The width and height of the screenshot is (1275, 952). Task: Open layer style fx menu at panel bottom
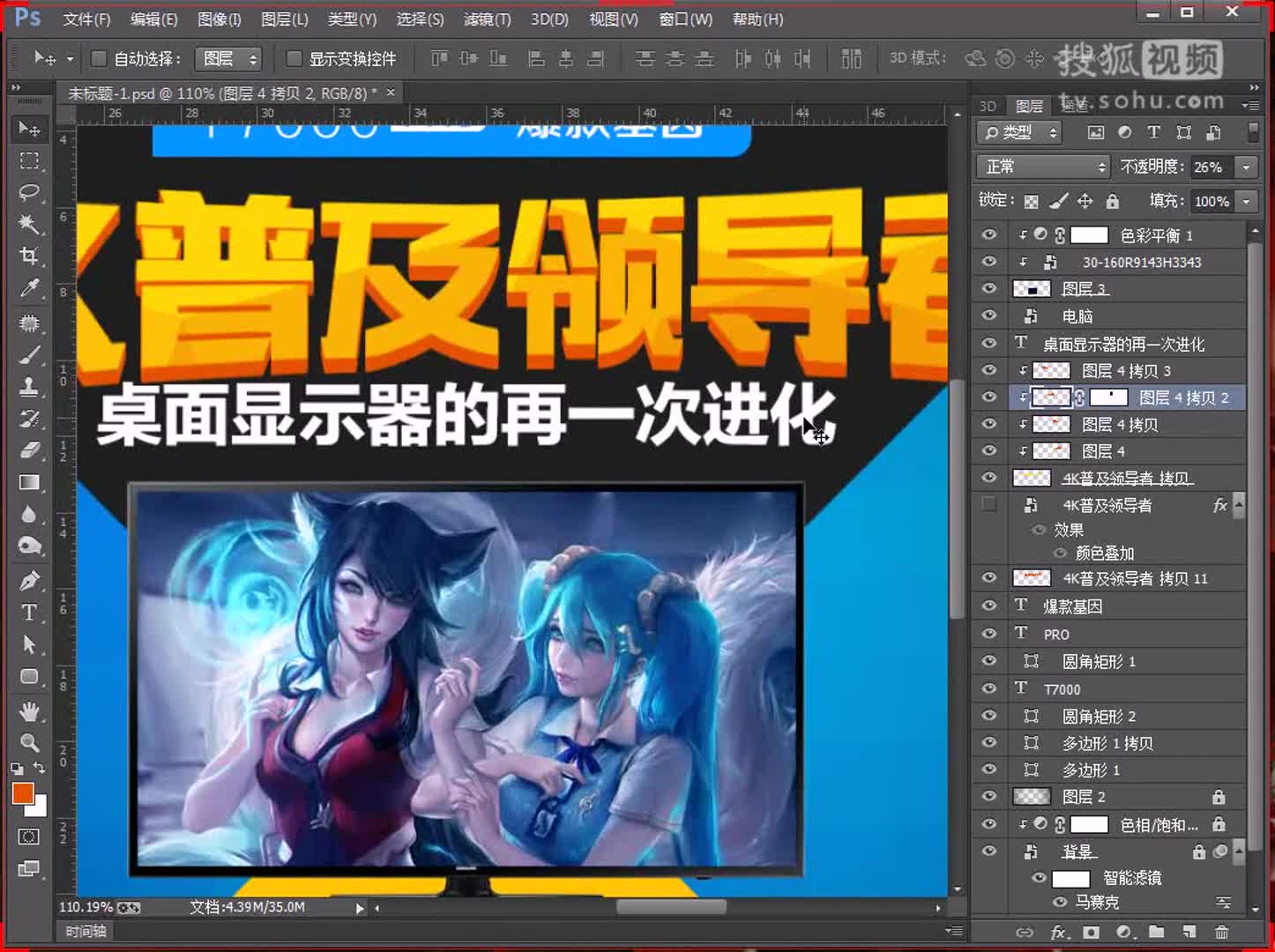1059,932
